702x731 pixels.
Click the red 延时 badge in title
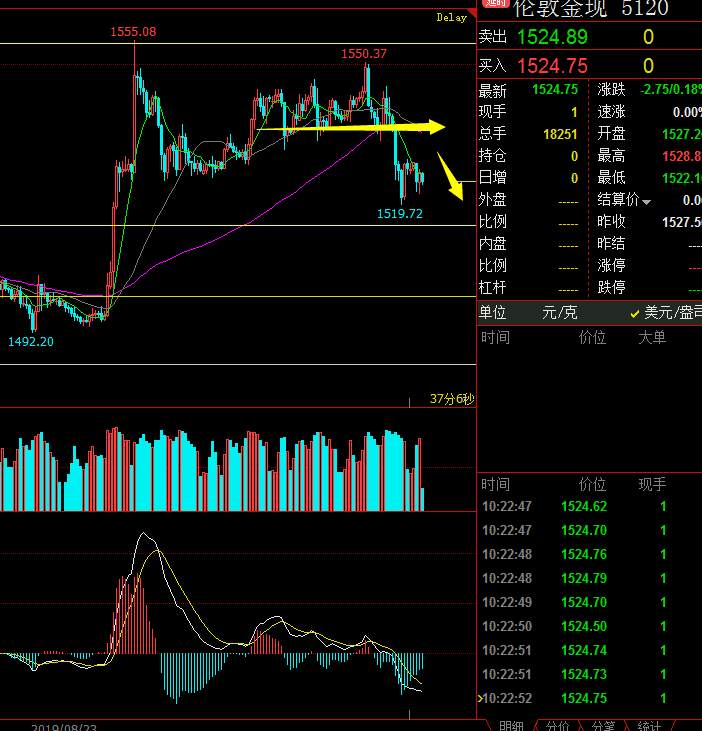(496, 3)
